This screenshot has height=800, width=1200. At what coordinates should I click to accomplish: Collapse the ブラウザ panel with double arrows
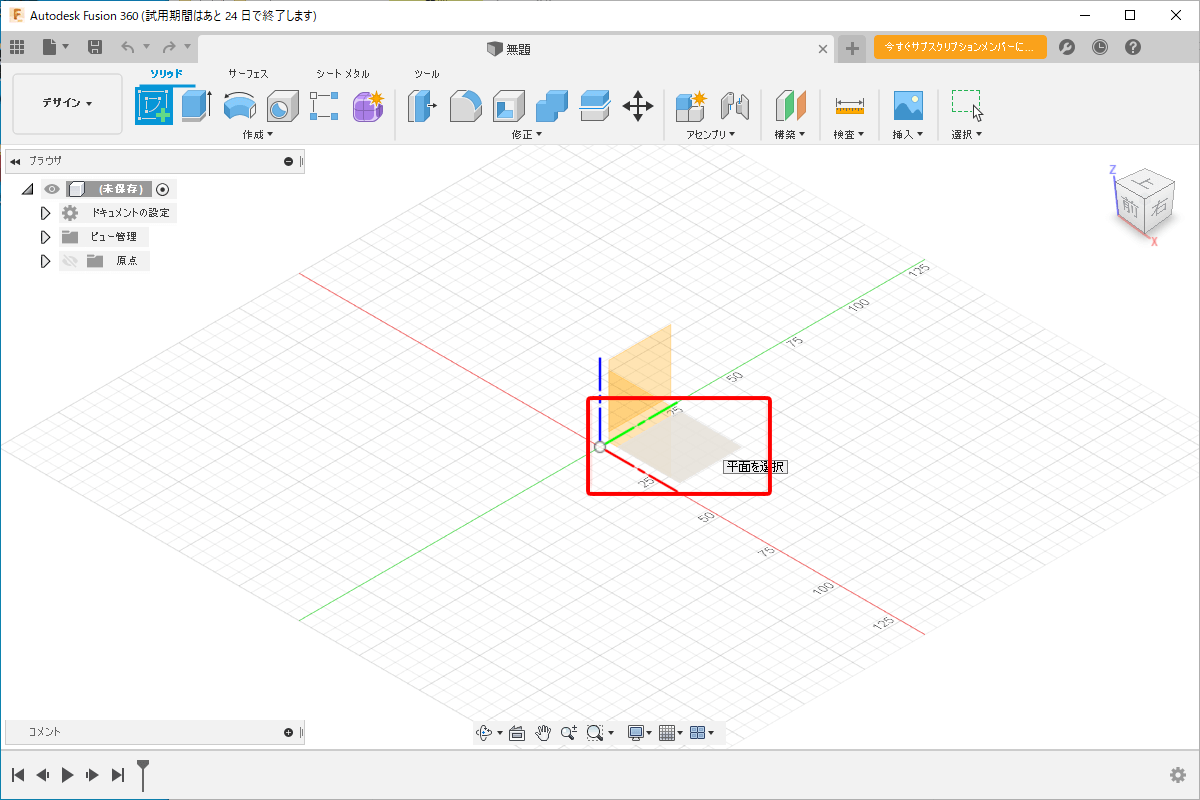[x=15, y=161]
